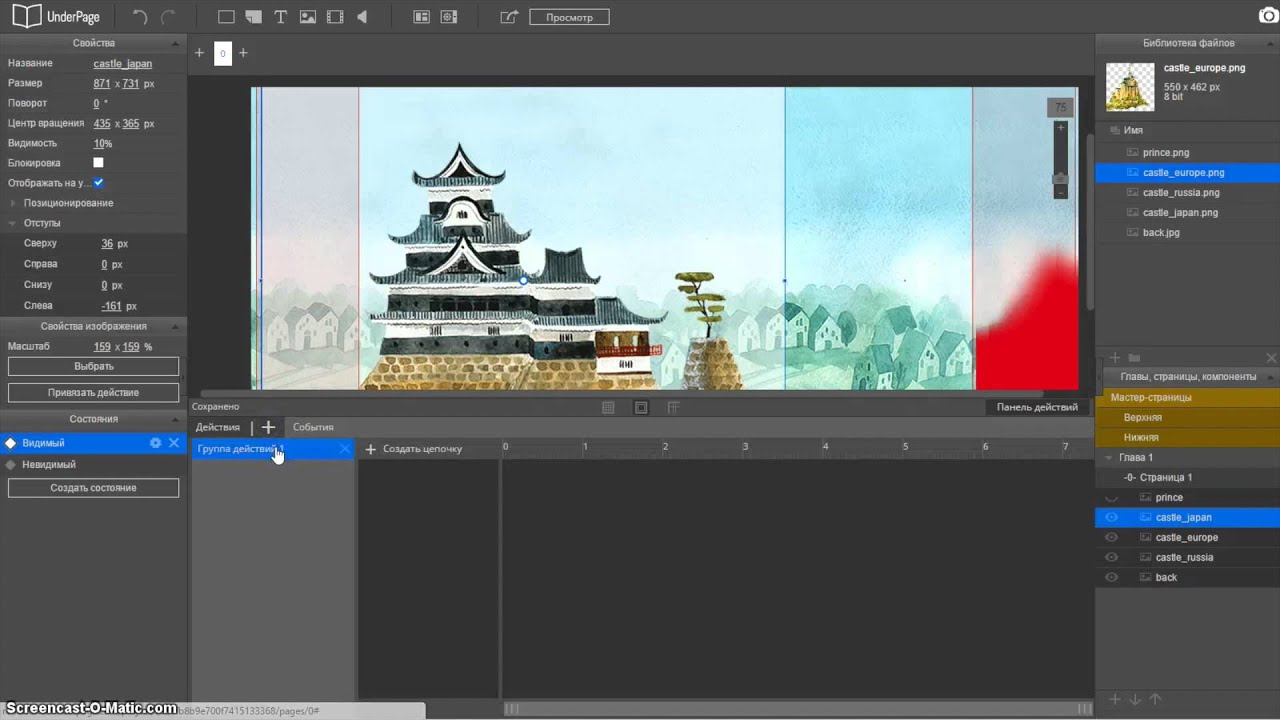Toggle visibility of the back layer
The width and height of the screenshot is (1280, 720).
(x=1111, y=577)
